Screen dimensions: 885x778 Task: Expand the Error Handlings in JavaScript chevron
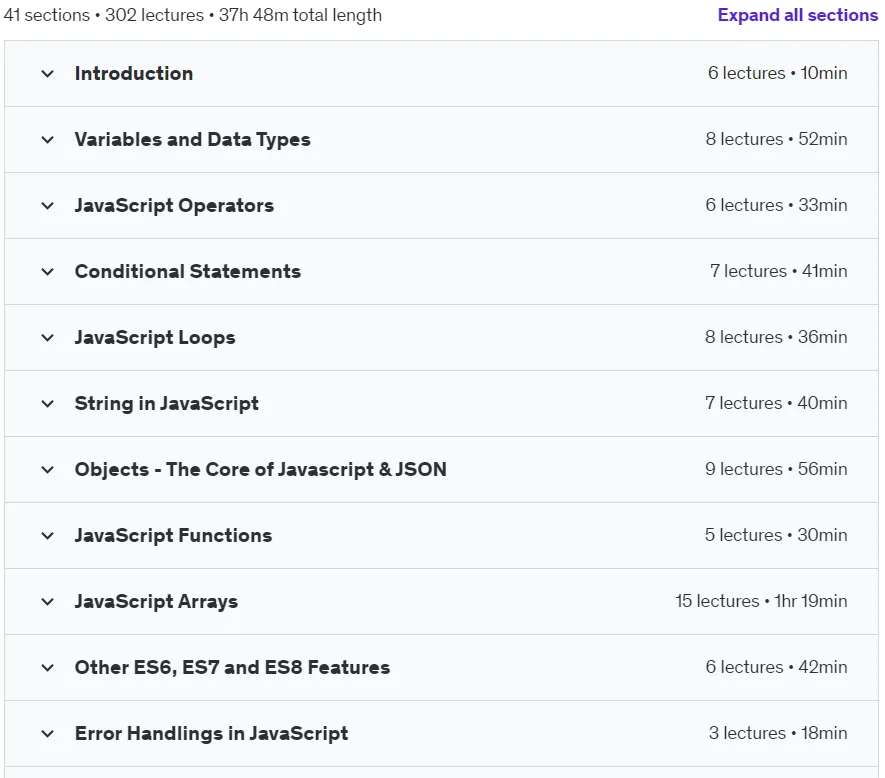click(x=48, y=734)
